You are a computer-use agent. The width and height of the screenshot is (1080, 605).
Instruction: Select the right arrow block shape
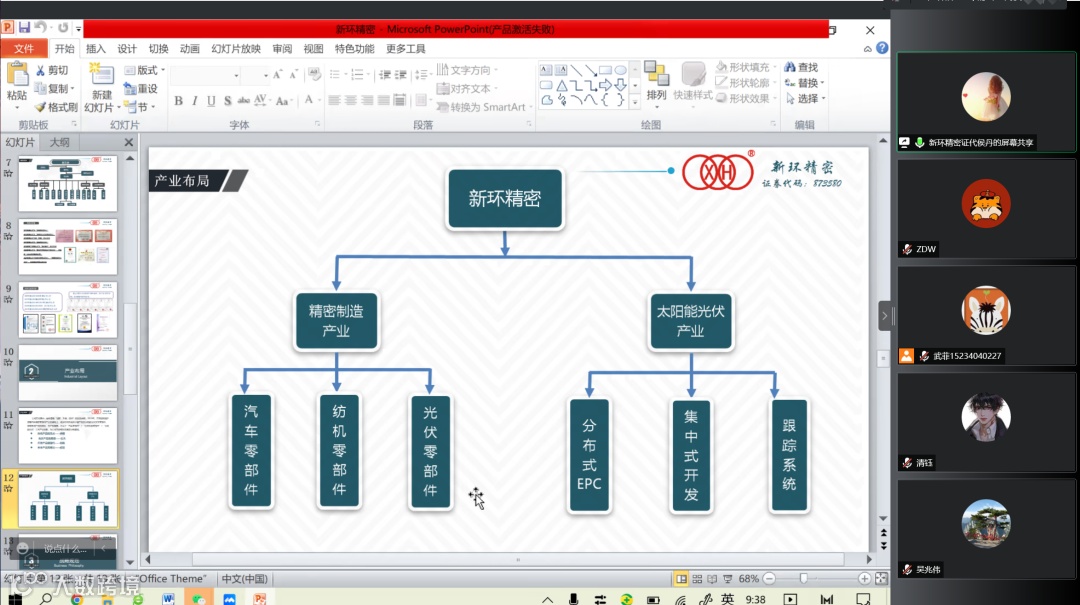(605, 85)
